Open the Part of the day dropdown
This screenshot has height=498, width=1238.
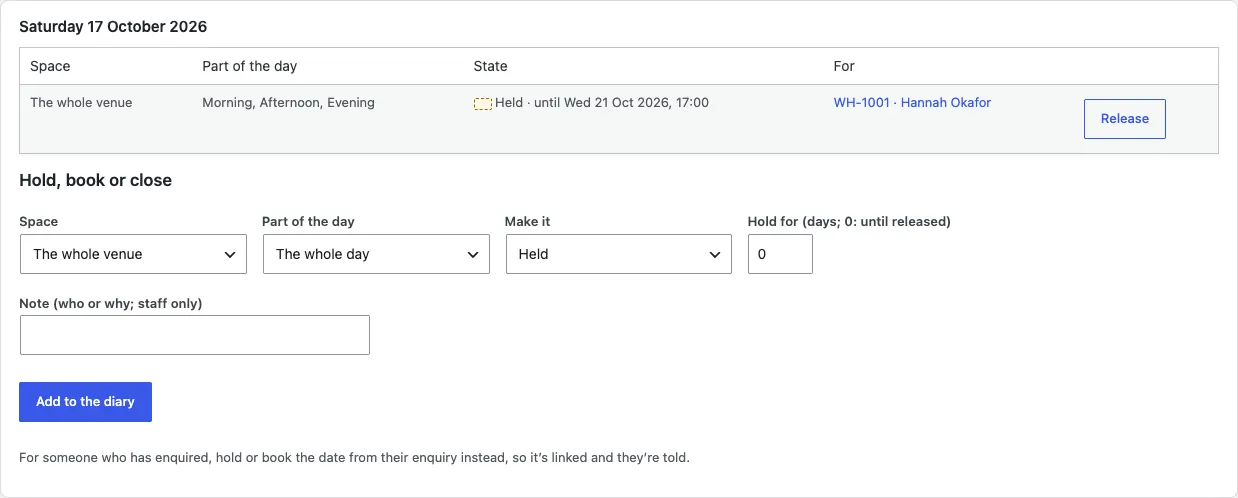pyautogui.click(x=376, y=254)
